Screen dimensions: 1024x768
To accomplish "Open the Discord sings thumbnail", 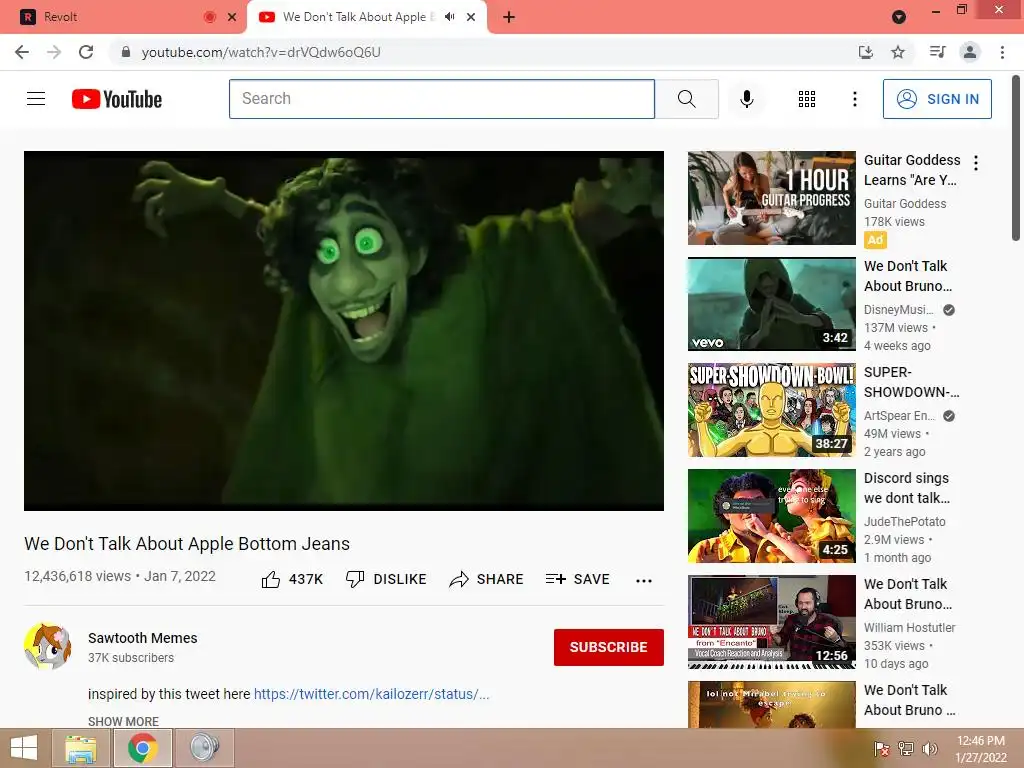I will [x=771, y=516].
